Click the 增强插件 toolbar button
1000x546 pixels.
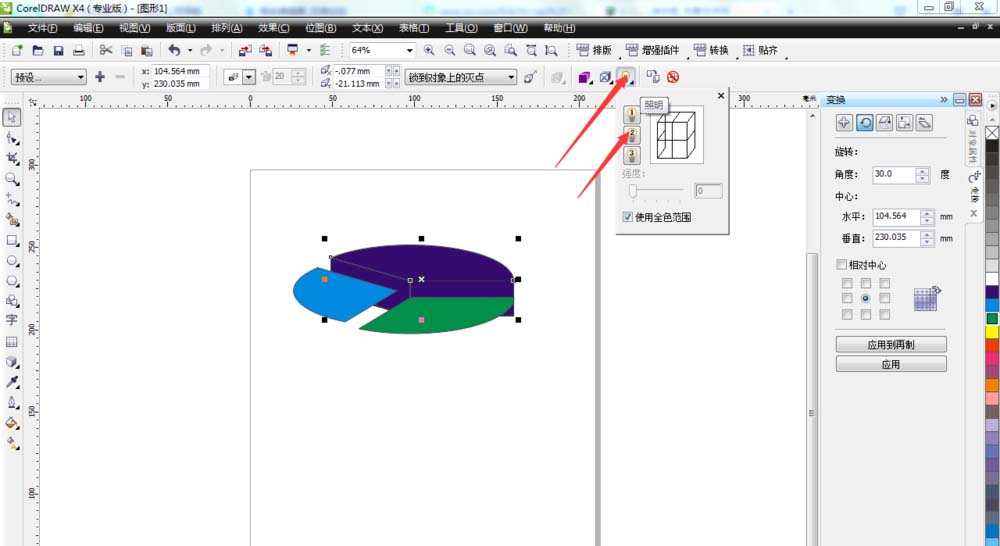pos(652,50)
